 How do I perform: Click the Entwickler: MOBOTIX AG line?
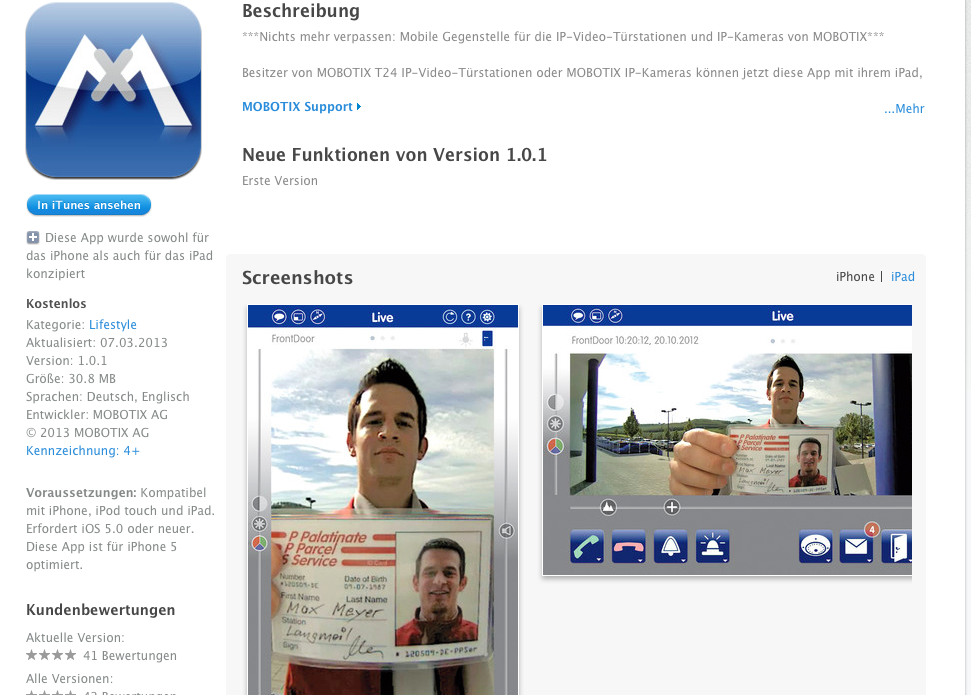point(97,414)
